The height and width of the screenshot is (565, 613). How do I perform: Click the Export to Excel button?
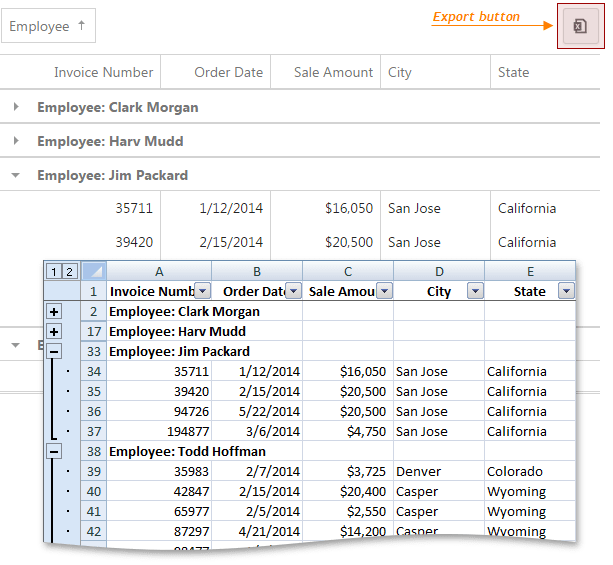[580, 26]
